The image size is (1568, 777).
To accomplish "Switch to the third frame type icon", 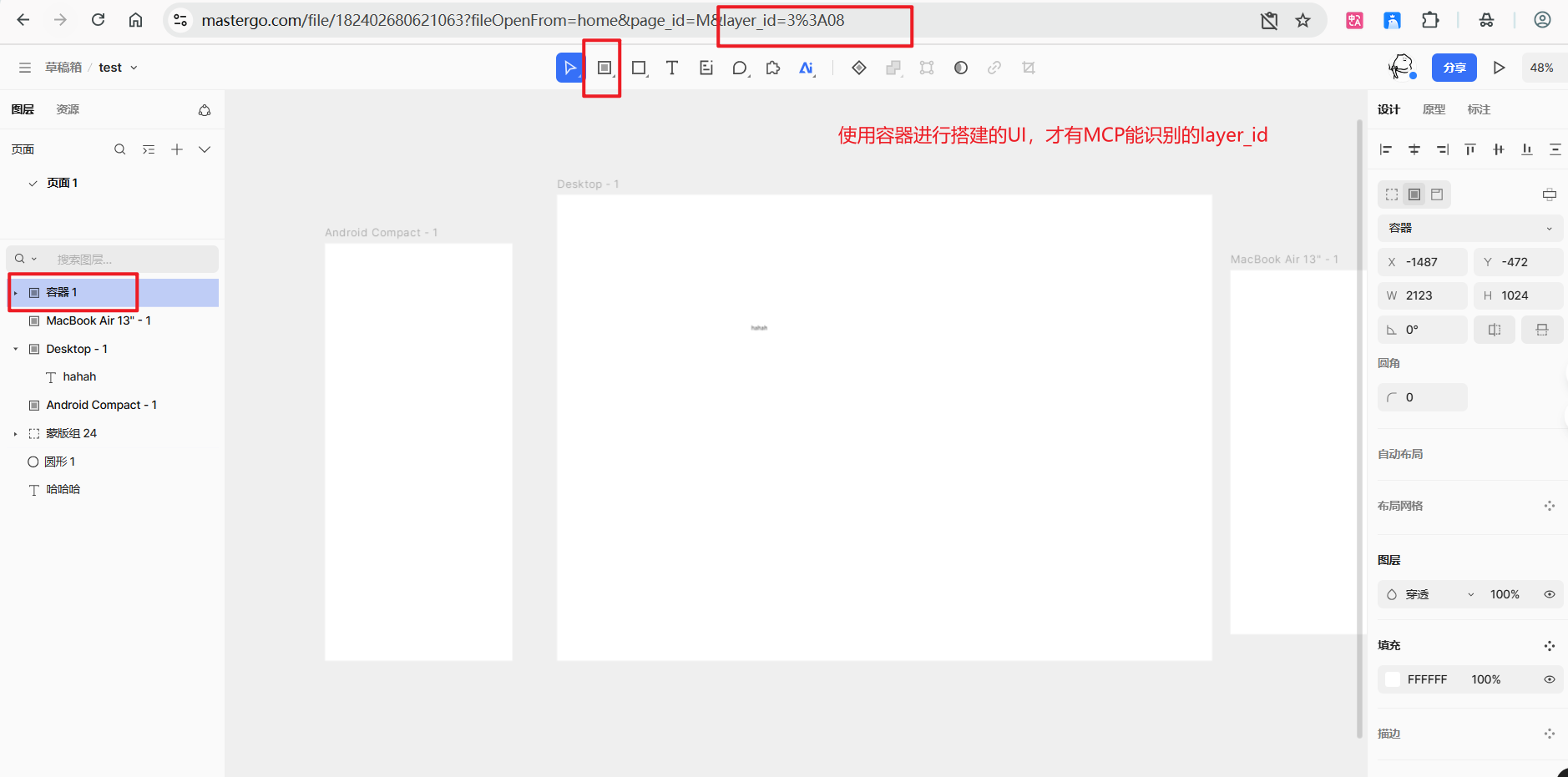I will pyautogui.click(x=1437, y=194).
